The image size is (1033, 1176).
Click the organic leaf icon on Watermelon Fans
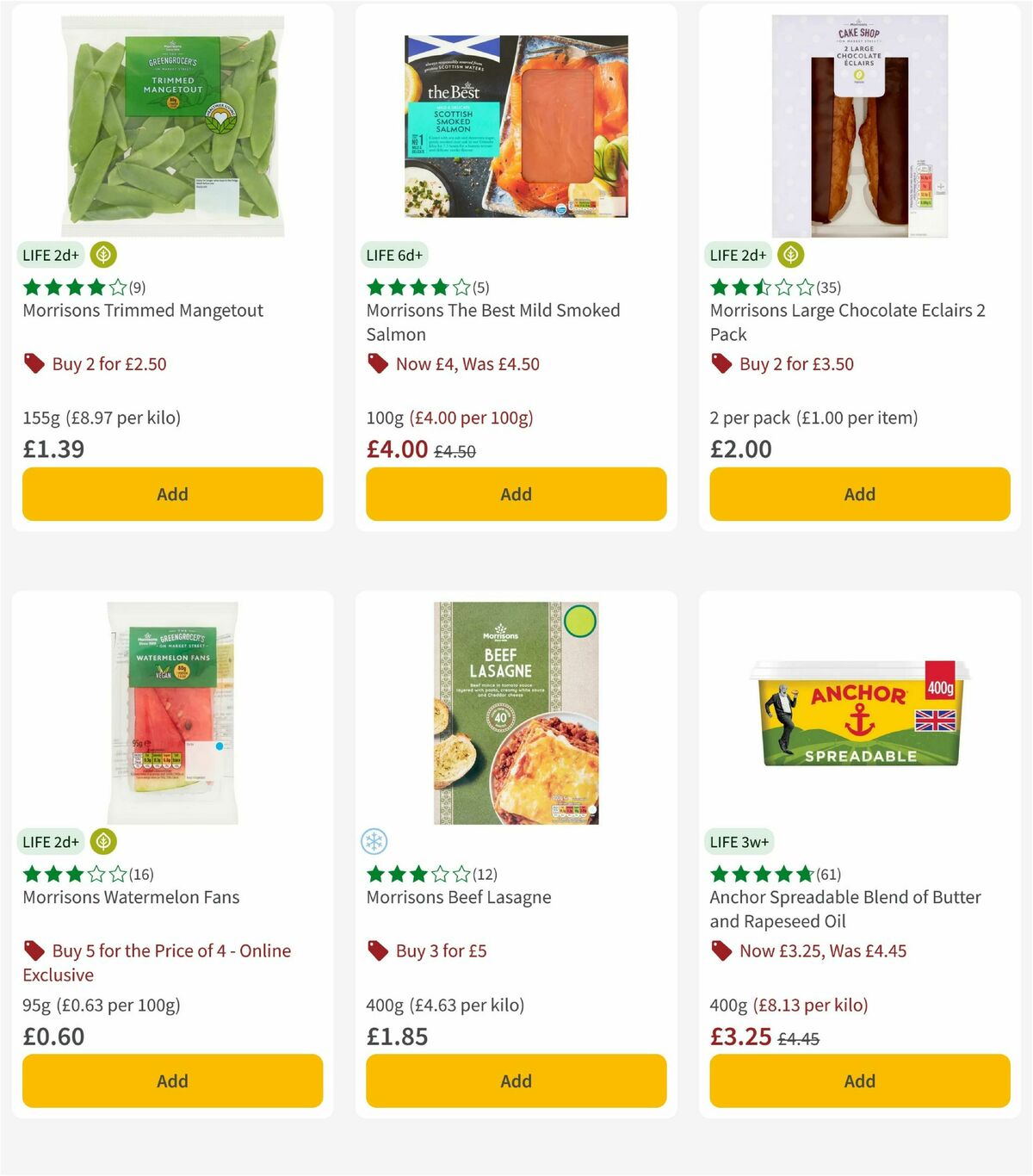point(102,841)
